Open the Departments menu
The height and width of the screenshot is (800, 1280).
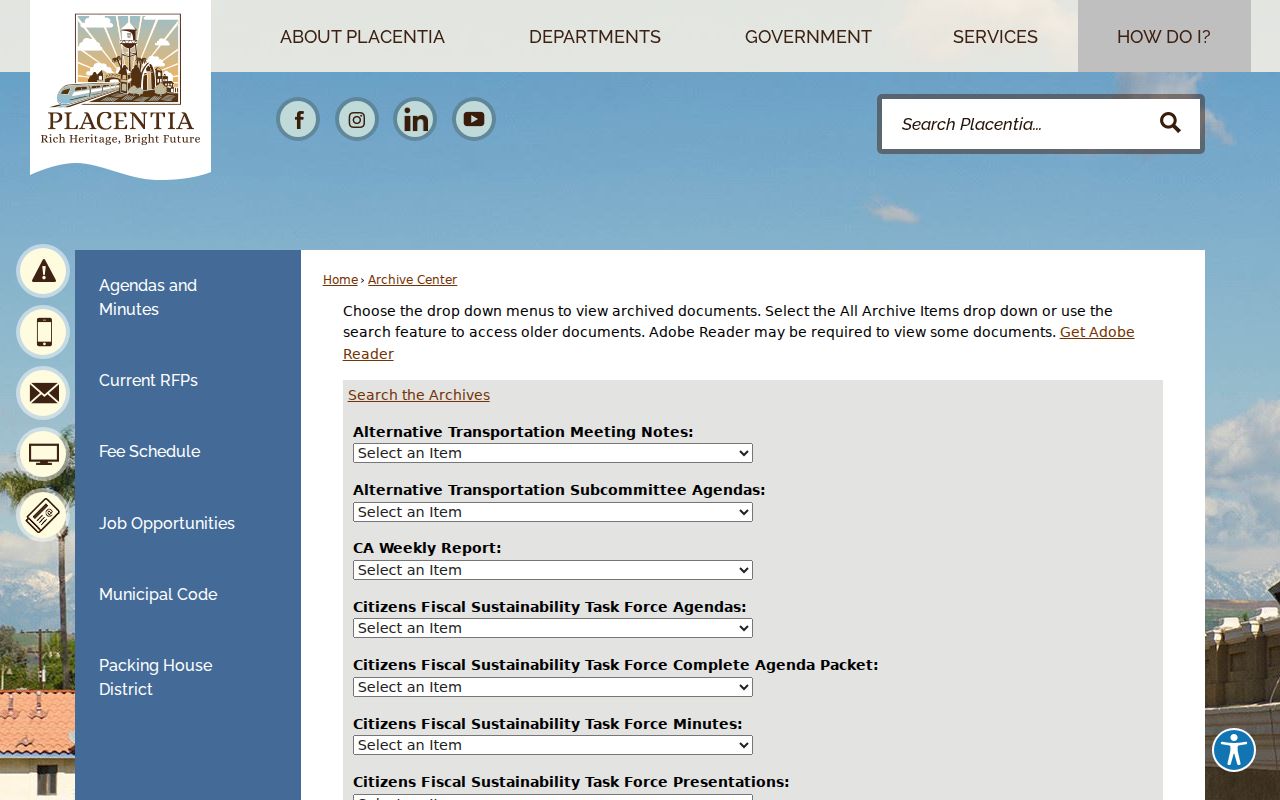point(595,37)
